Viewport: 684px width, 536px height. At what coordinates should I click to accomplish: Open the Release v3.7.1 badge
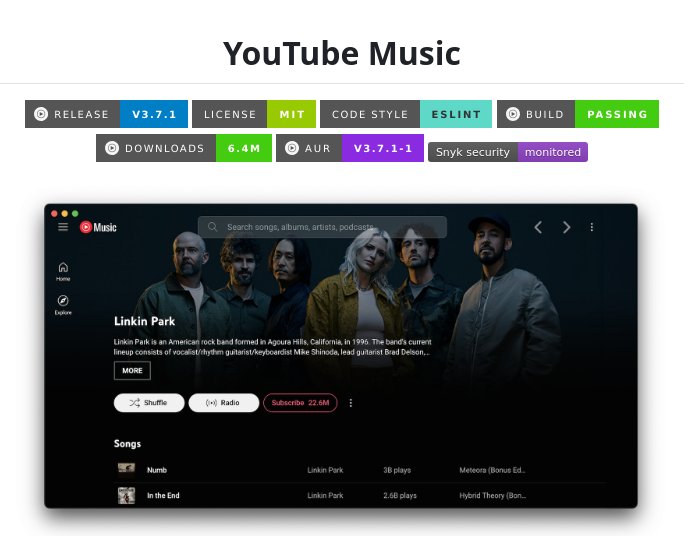(106, 114)
